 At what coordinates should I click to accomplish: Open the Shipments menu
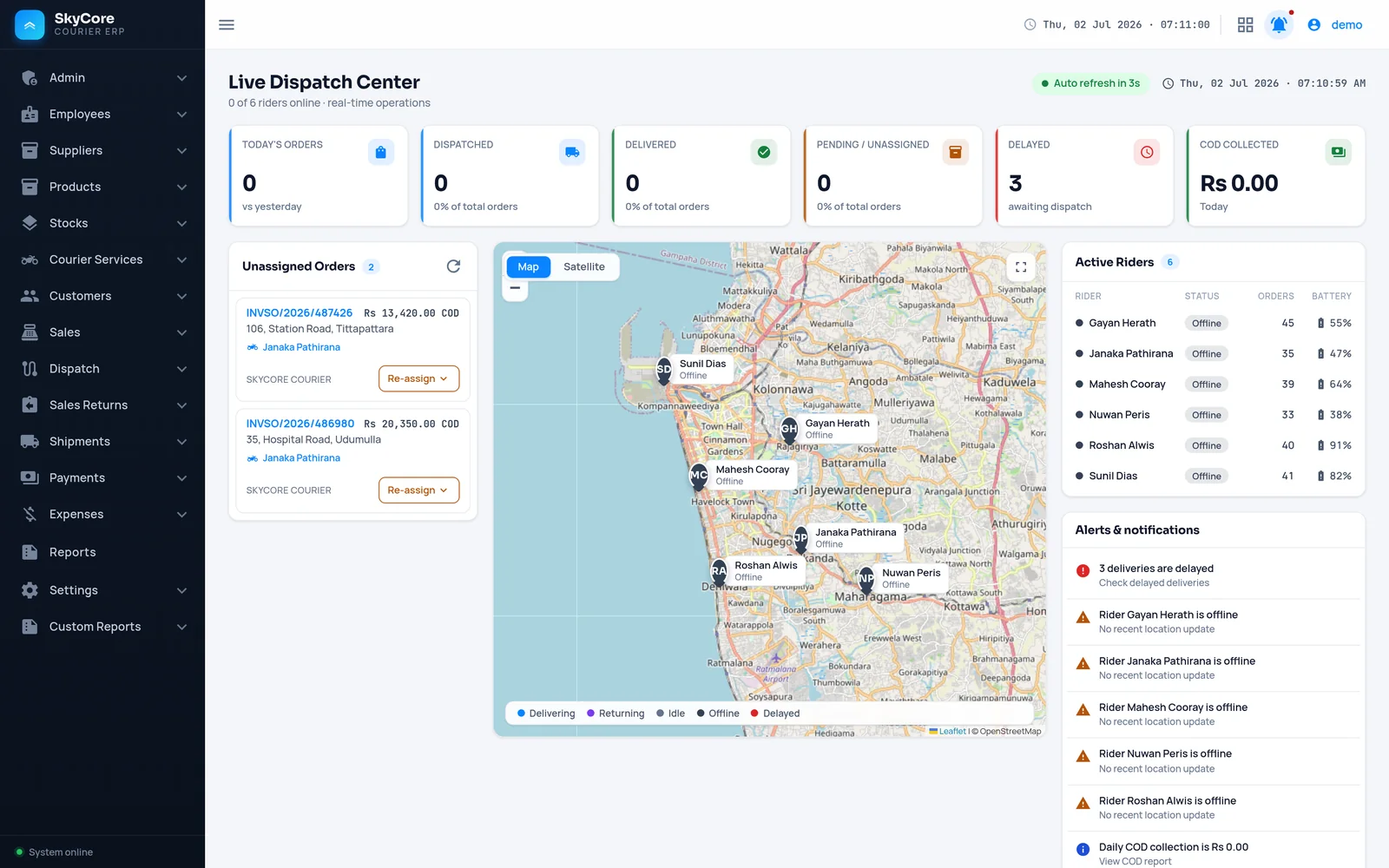point(102,442)
